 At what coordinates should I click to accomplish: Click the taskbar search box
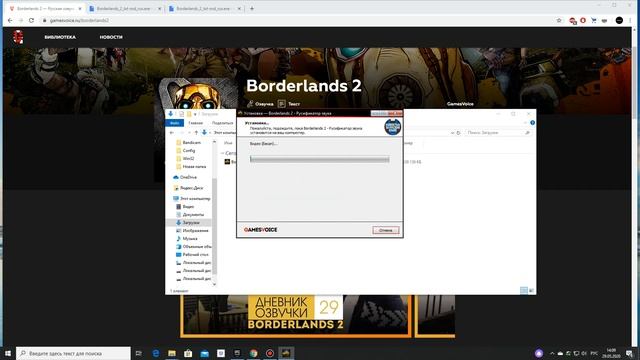point(73,353)
